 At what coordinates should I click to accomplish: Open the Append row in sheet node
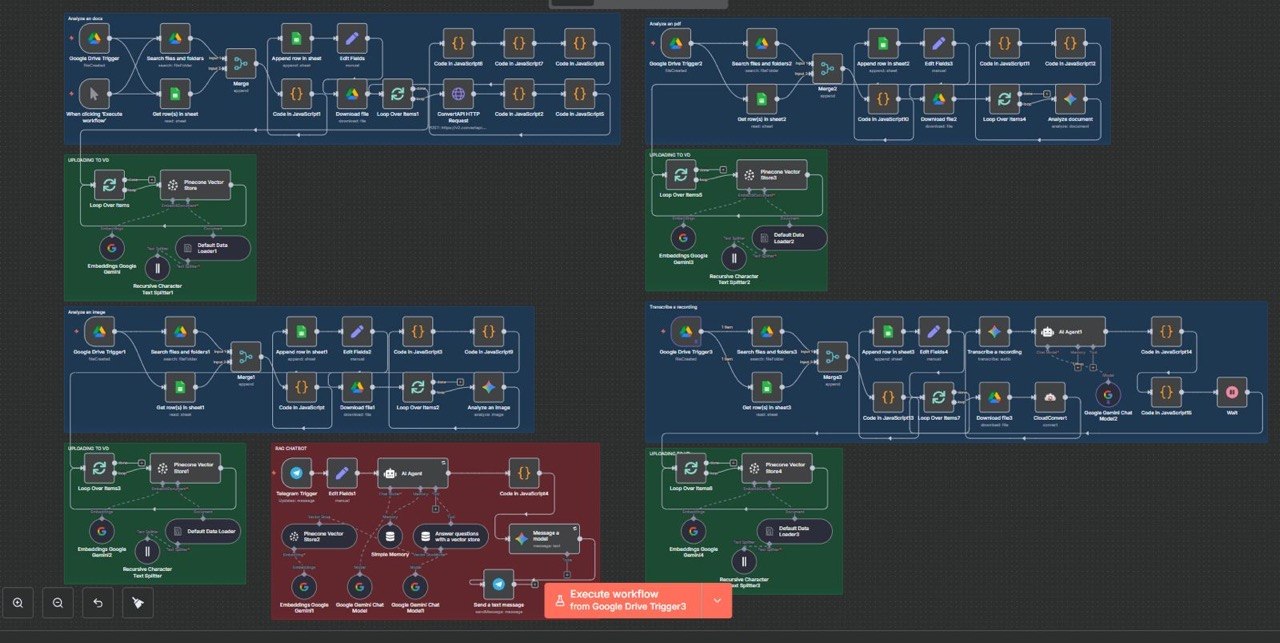pos(296,40)
